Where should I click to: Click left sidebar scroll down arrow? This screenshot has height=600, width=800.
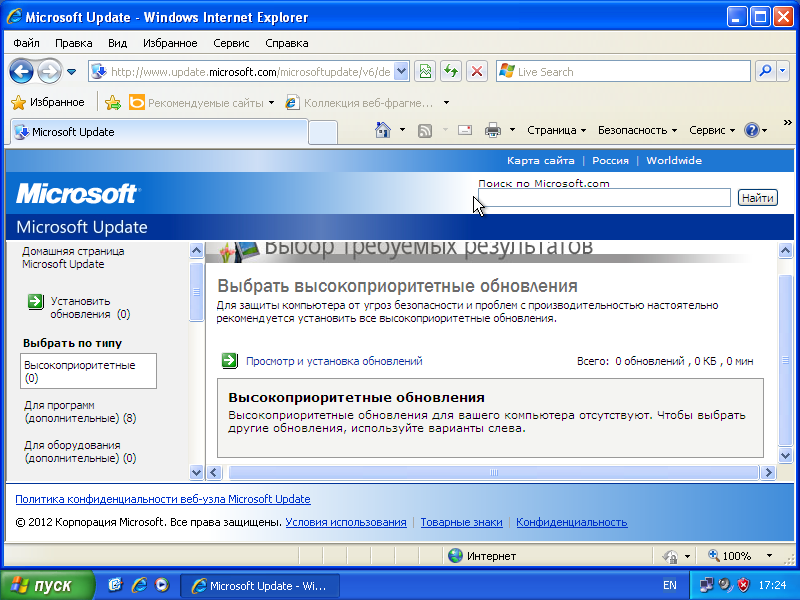[196, 472]
